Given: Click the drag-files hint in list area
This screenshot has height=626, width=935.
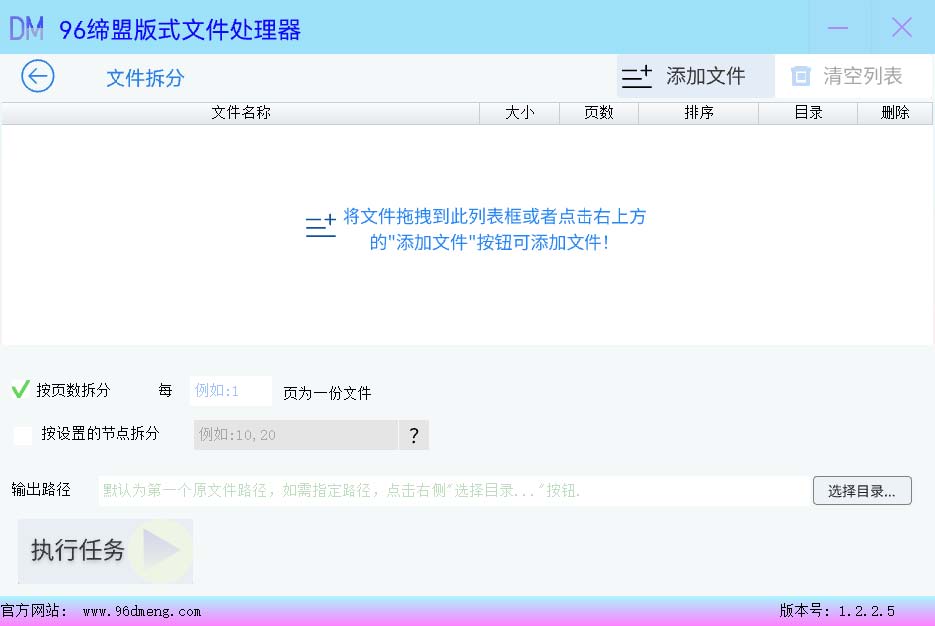Looking at the screenshot, I should [494, 229].
